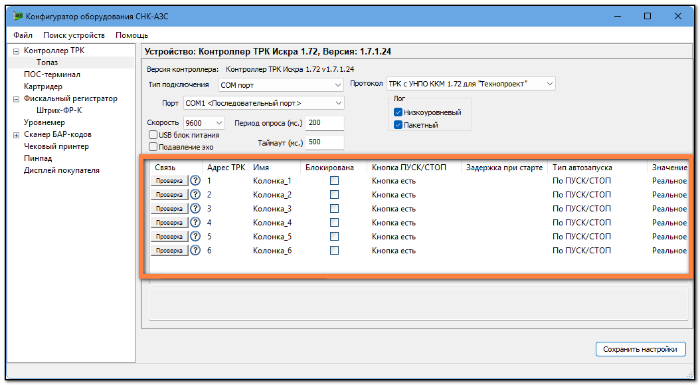
Task: Select Штрих-ФР-К in the tree
Action: [x=59, y=110]
